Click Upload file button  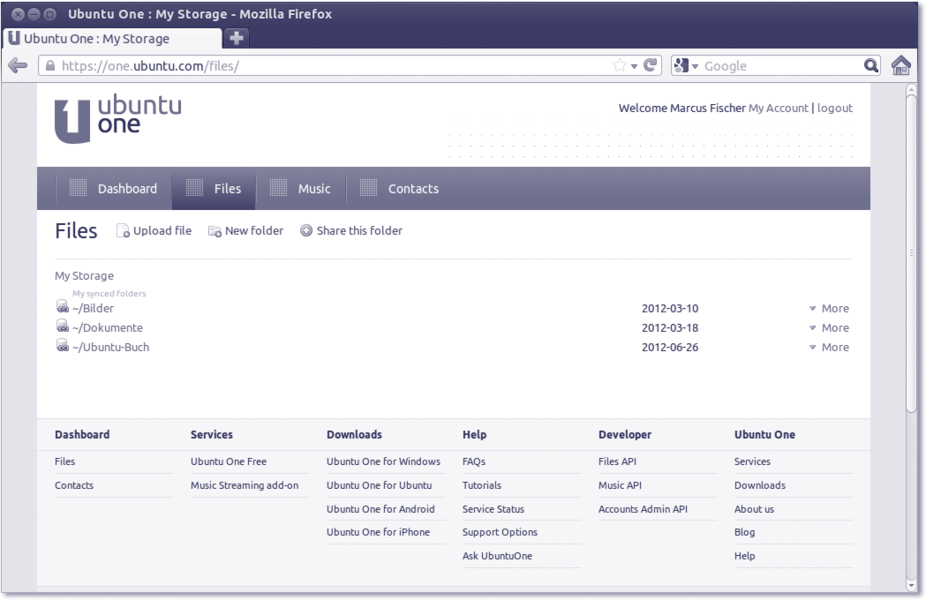[x=154, y=231]
